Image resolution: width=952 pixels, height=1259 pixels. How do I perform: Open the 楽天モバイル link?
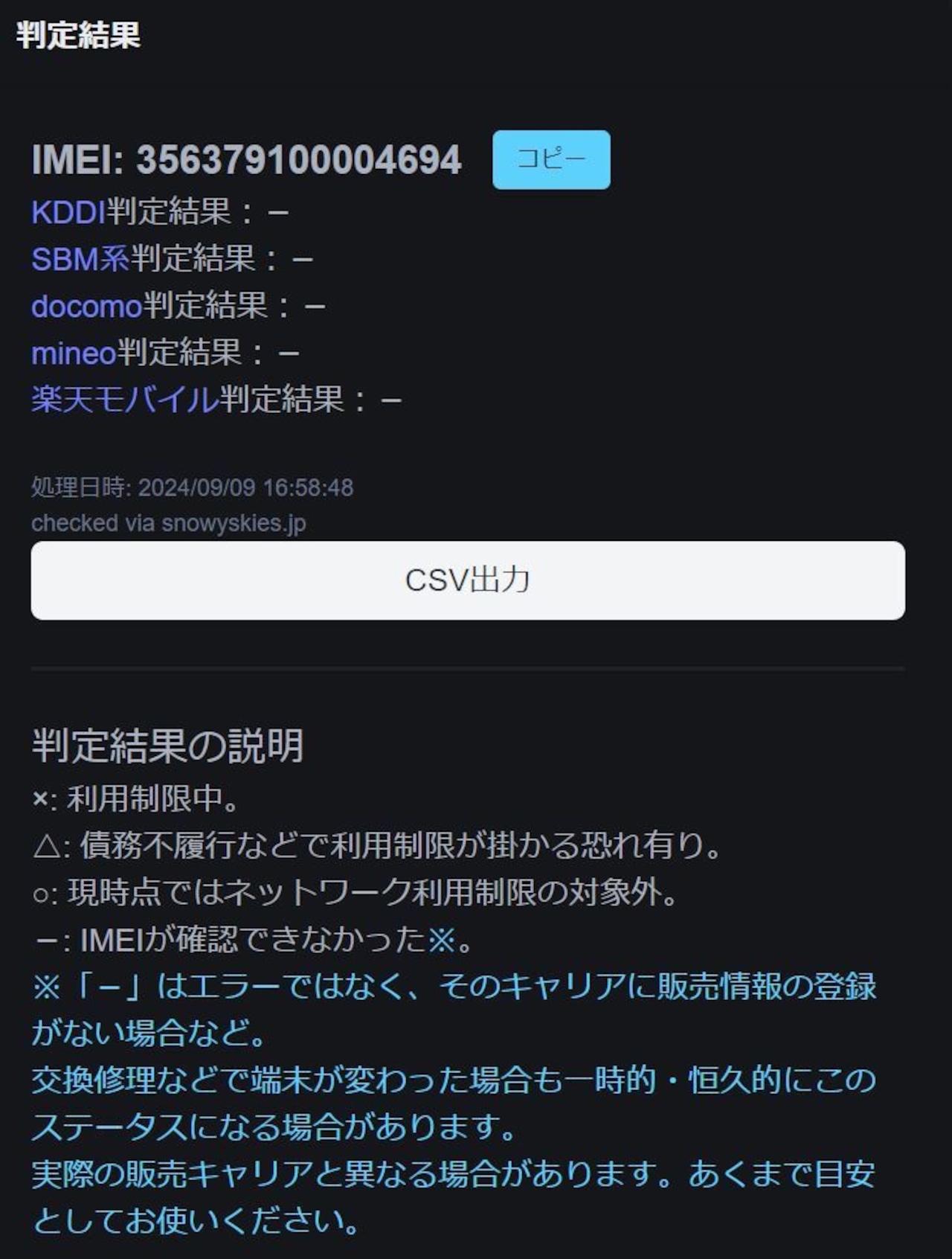coord(124,400)
